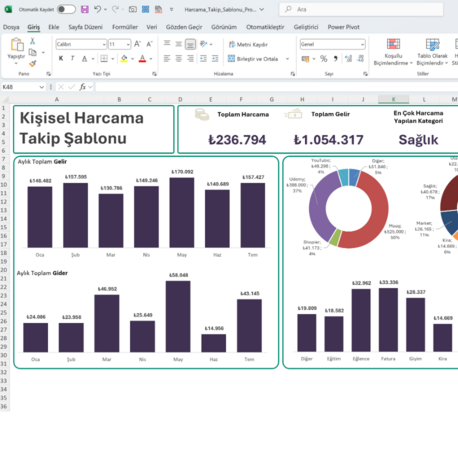Open the Yazı Tipi dialog launcher
This screenshot has height=458, width=458.
coord(154,74)
